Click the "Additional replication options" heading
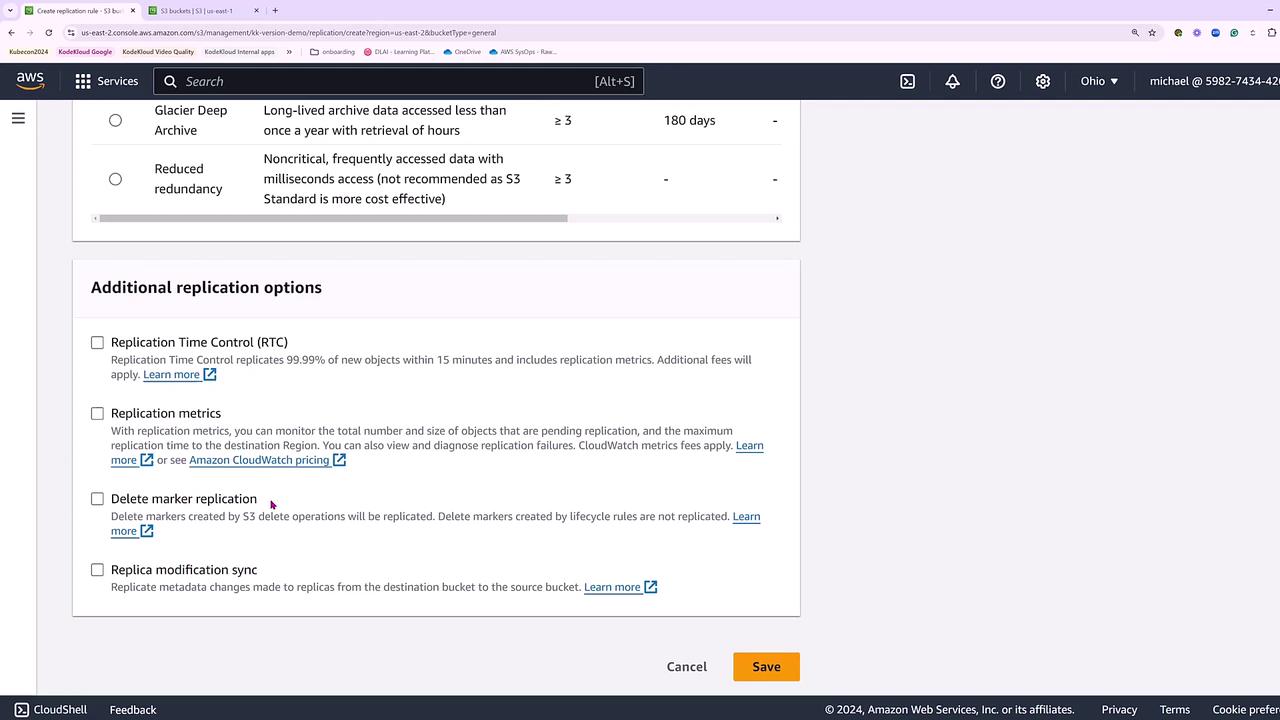 pos(206,287)
